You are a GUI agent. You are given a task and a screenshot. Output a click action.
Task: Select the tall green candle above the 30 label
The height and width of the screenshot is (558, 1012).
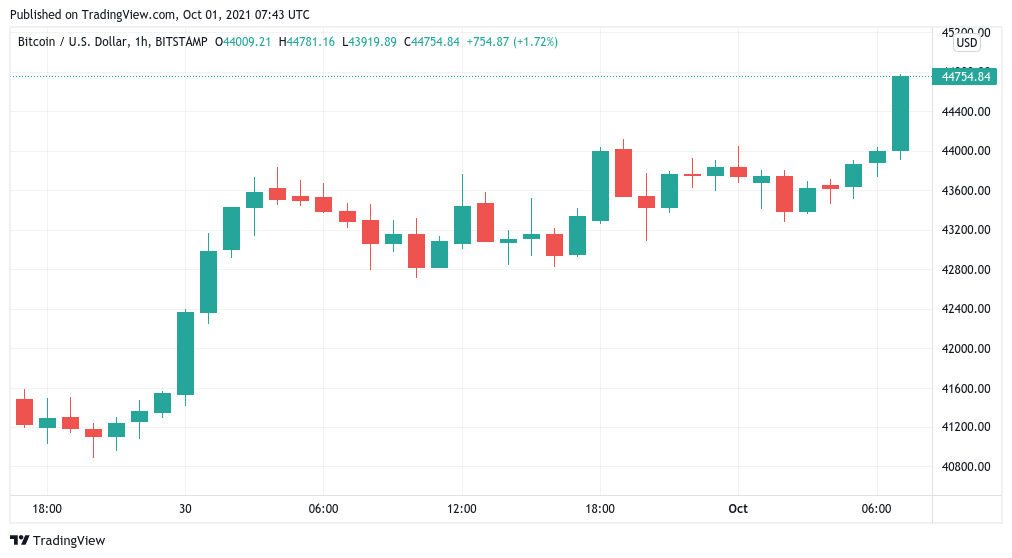tap(185, 353)
